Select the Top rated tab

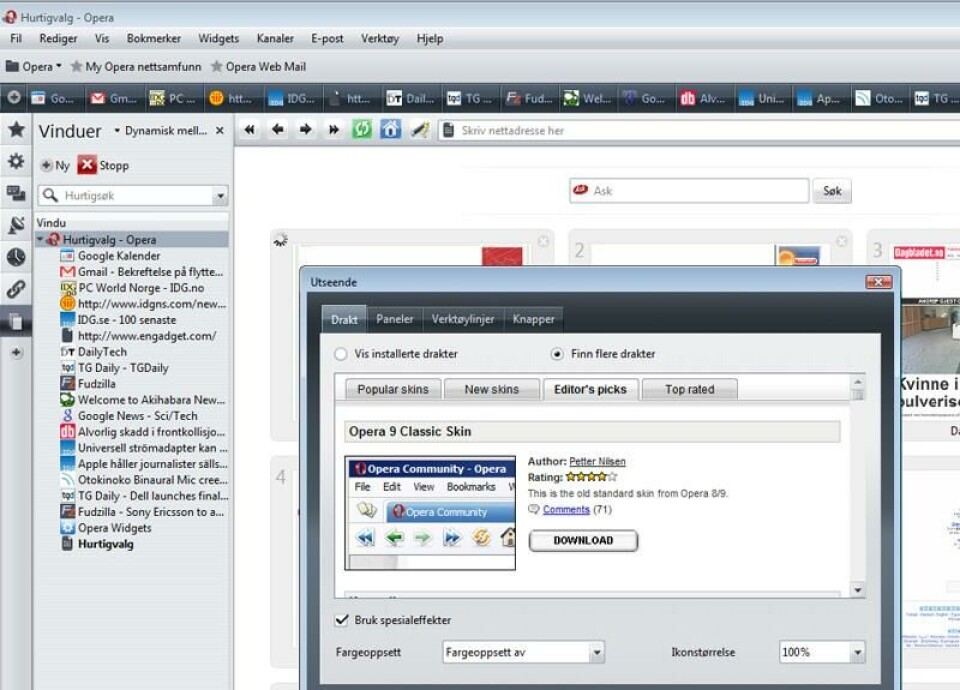[689, 389]
